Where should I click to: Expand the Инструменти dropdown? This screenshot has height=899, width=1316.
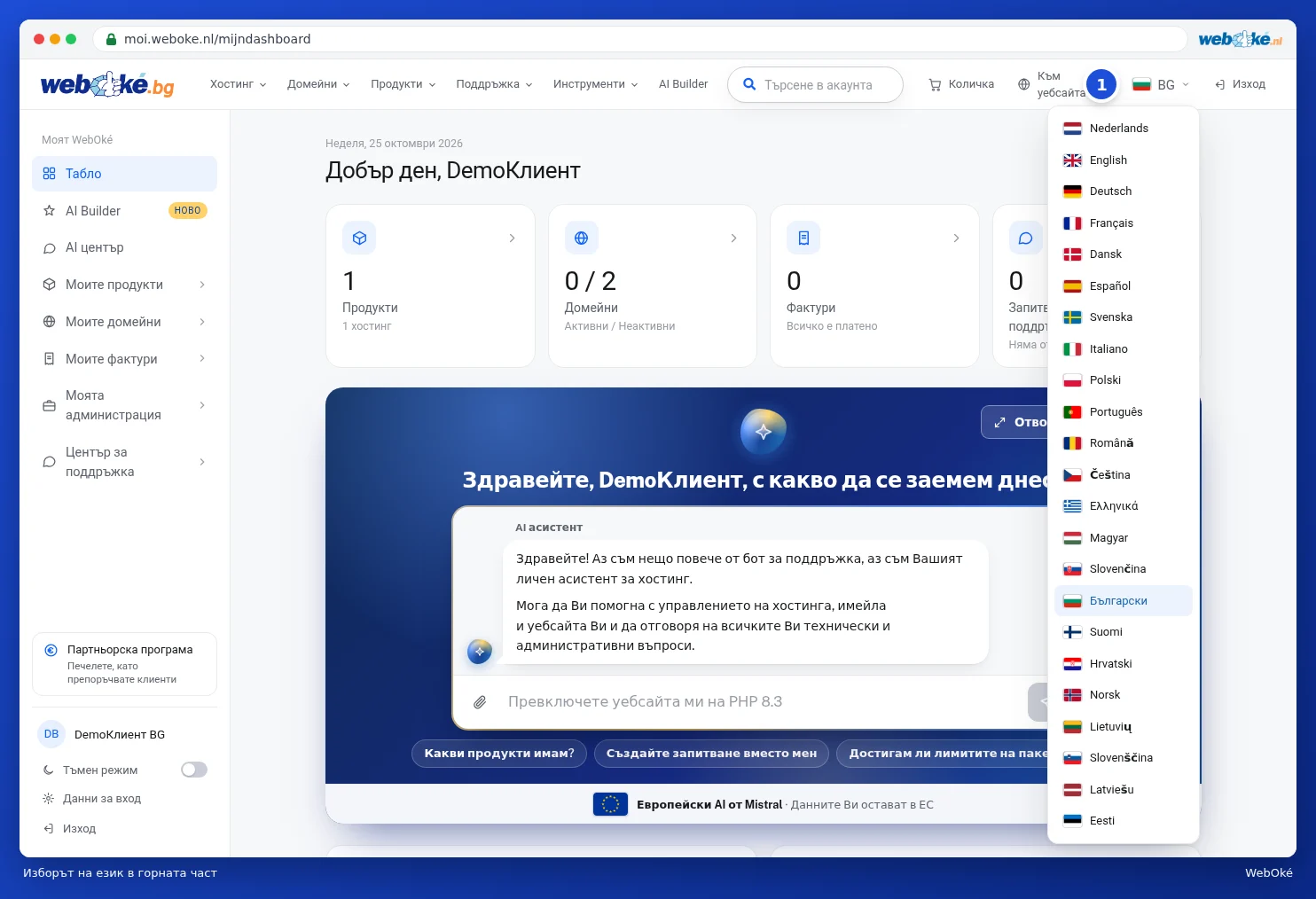pyautogui.click(x=595, y=84)
